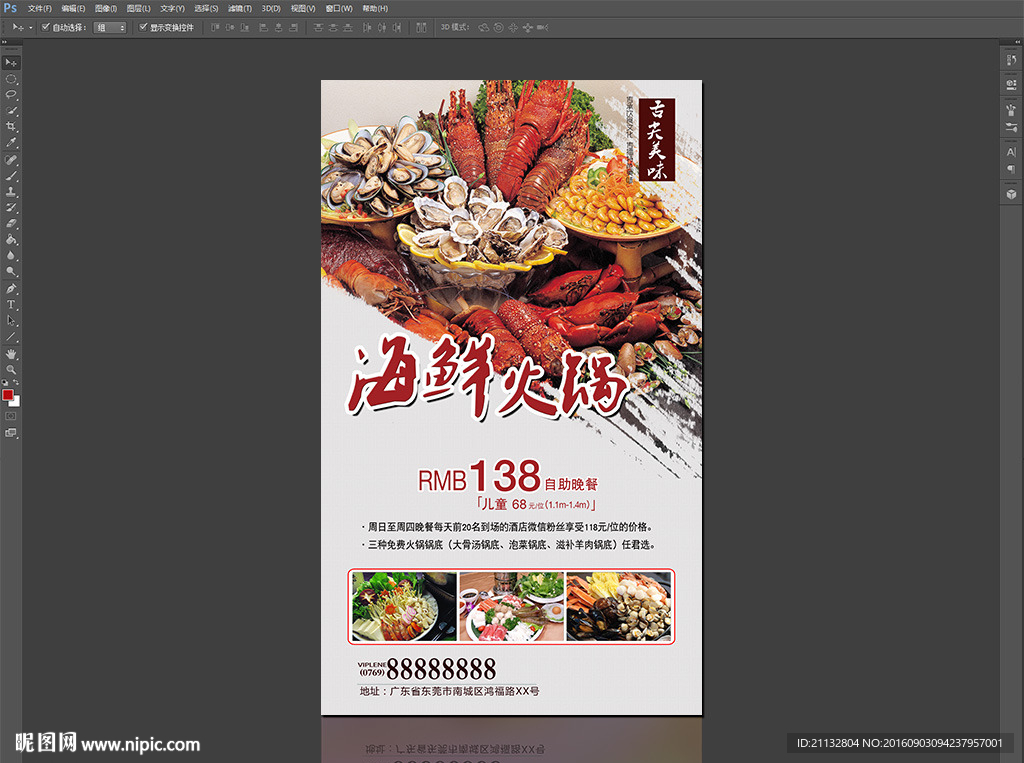Click the red foreground color swatch
This screenshot has height=763, width=1024.
9,395
